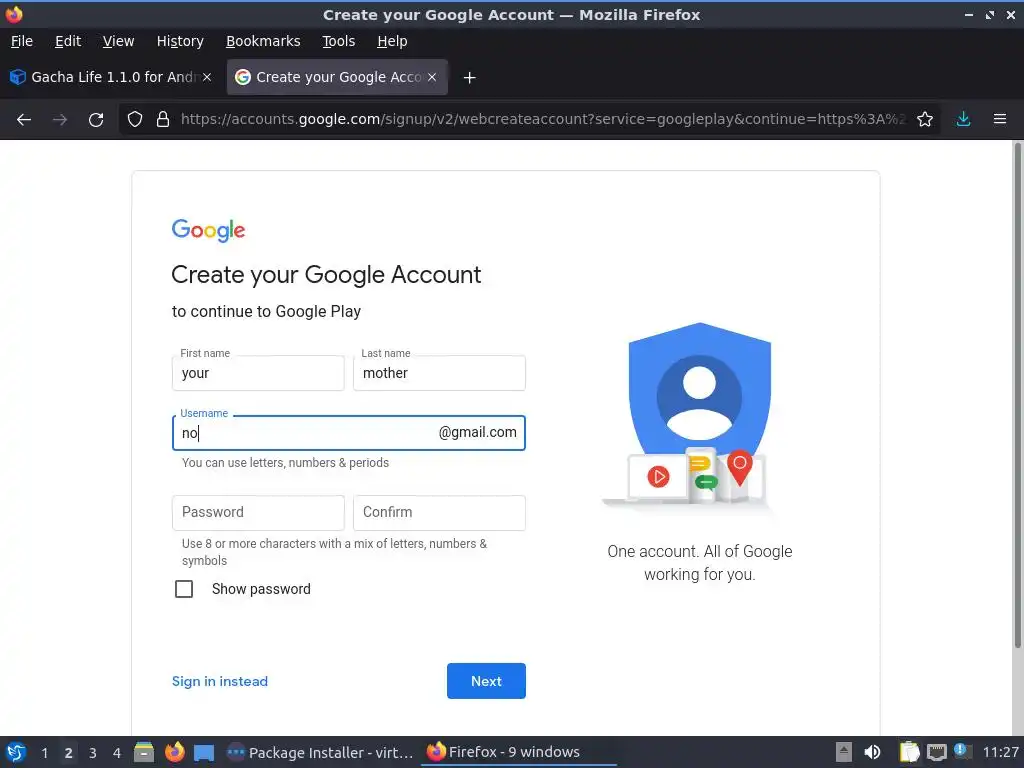The image size is (1024, 768).
Task: Open the Bookmarks menu
Action: [x=263, y=41]
